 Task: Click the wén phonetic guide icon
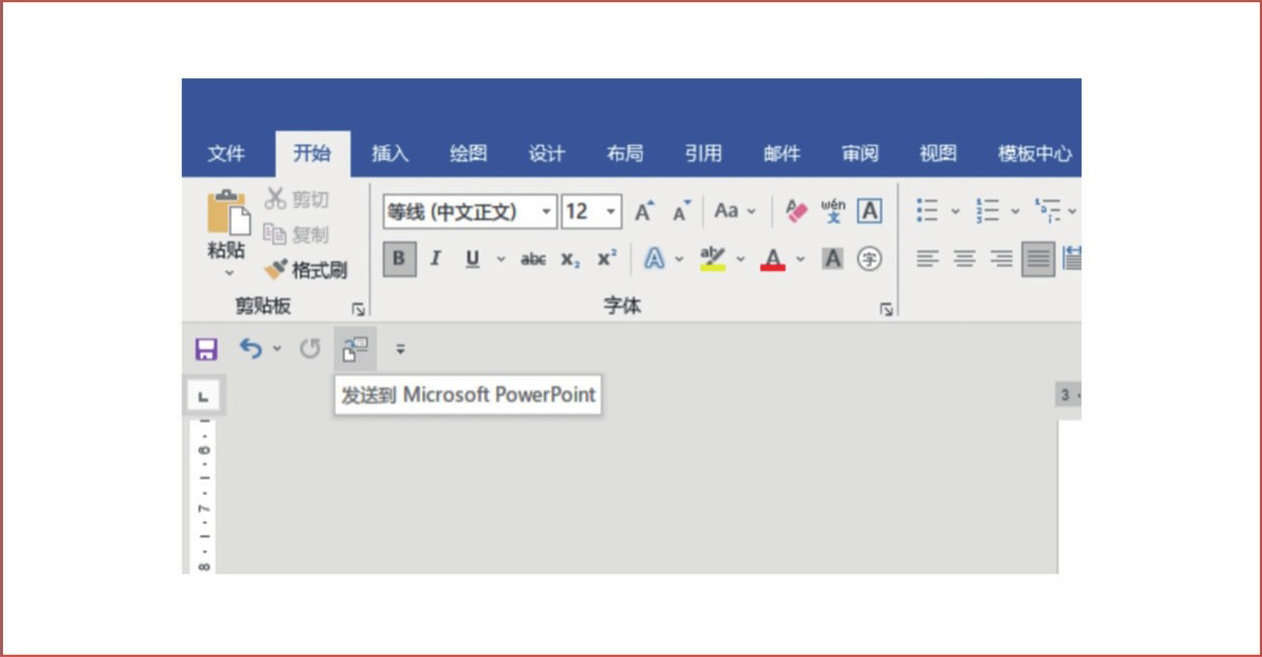(x=833, y=211)
